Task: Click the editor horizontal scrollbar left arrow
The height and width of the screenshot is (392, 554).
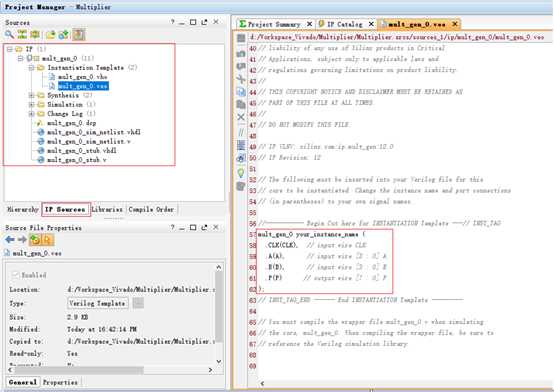Action: pos(262,383)
